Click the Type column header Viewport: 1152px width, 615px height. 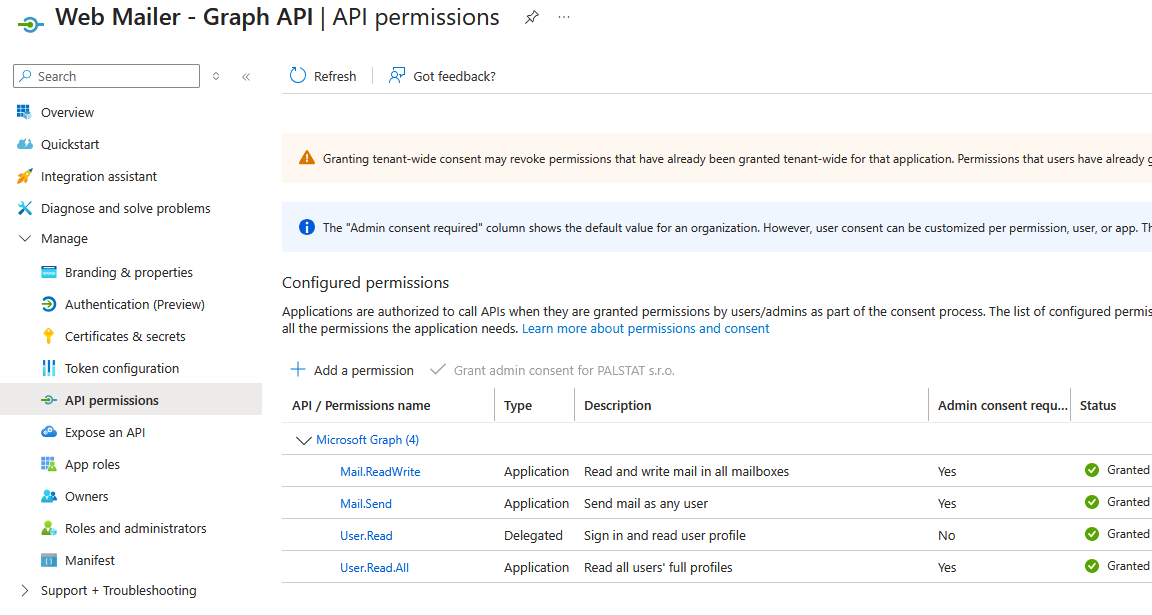click(x=518, y=406)
